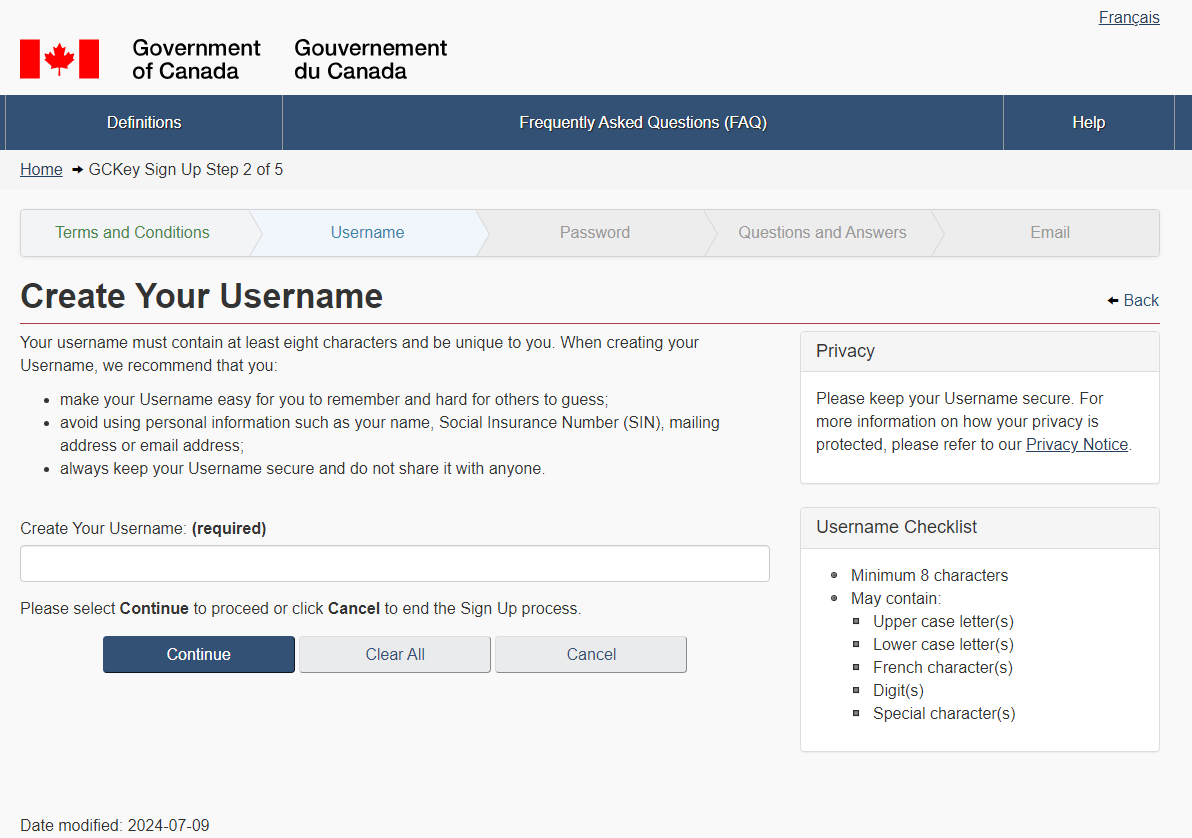
Task: Select the Password step tab
Action: tap(594, 232)
